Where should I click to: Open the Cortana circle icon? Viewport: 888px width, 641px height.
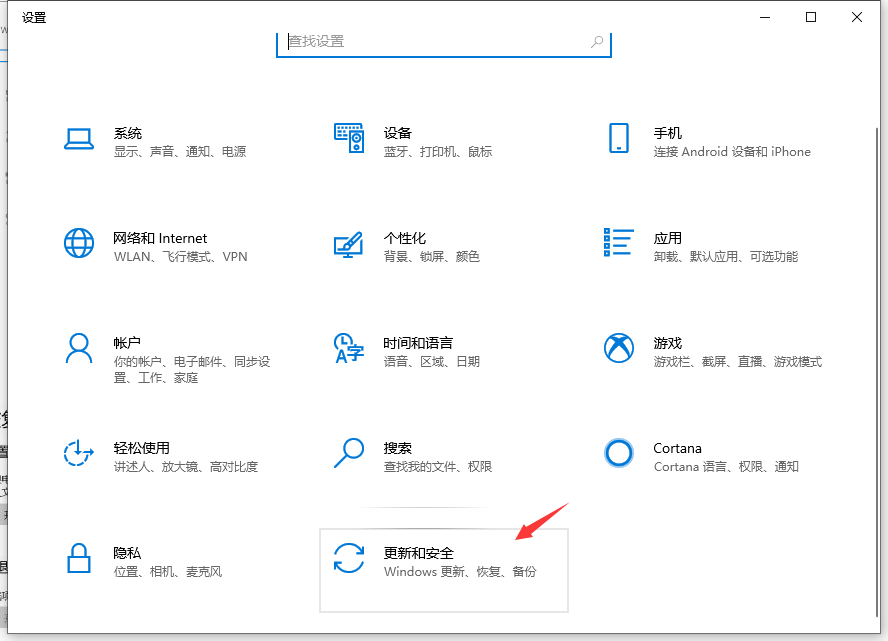coord(618,453)
